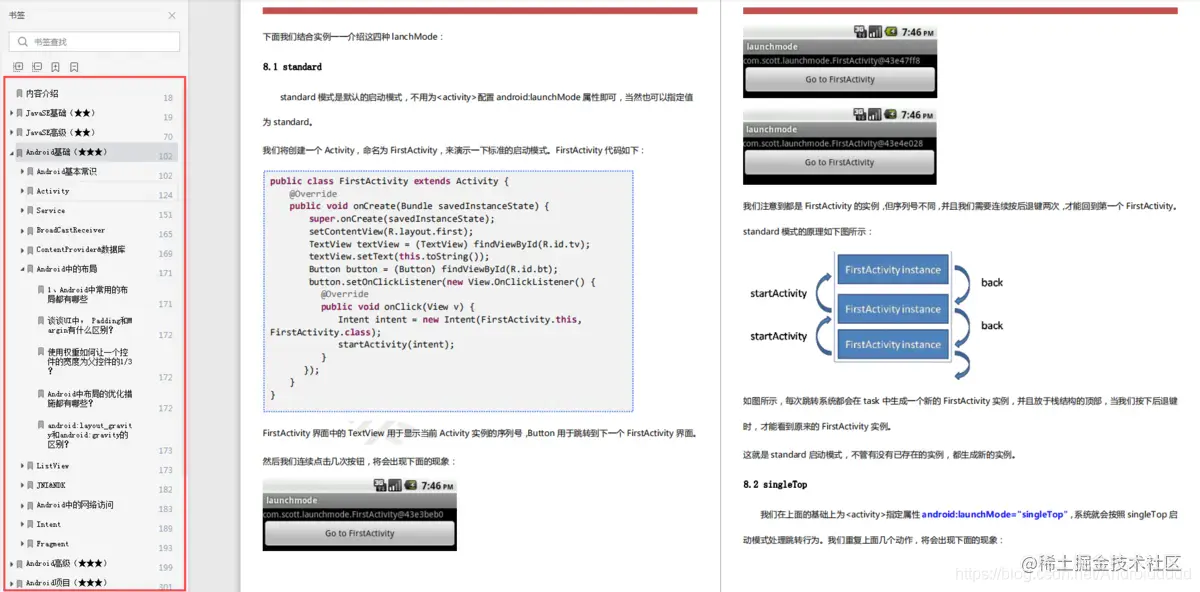Expand the JavaSE基础 bookmark arrow
The height and width of the screenshot is (592, 1200).
click(11, 113)
